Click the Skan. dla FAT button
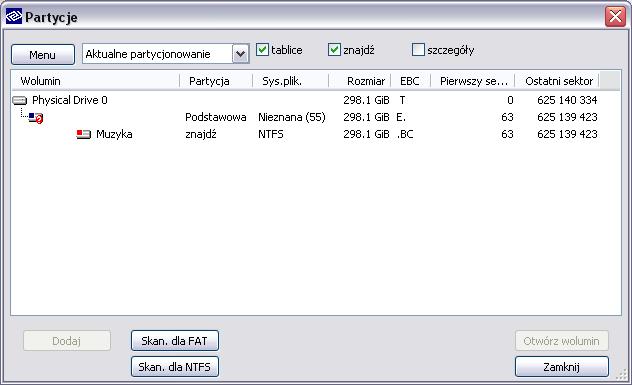The width and height of the screenshot is (632, 385). 175,341
